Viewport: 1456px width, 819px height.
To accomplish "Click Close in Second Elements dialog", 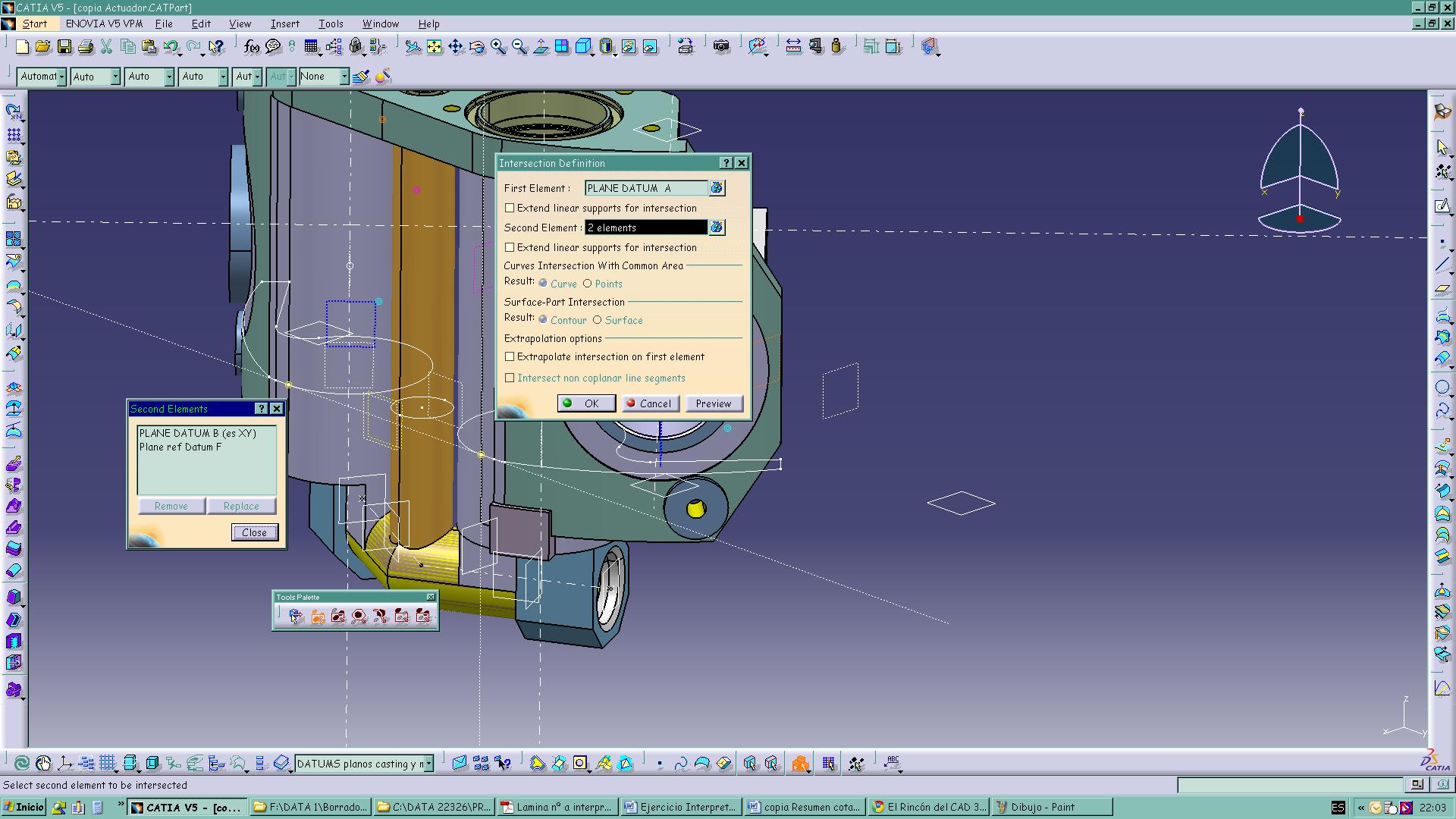I will coord(254,532).
